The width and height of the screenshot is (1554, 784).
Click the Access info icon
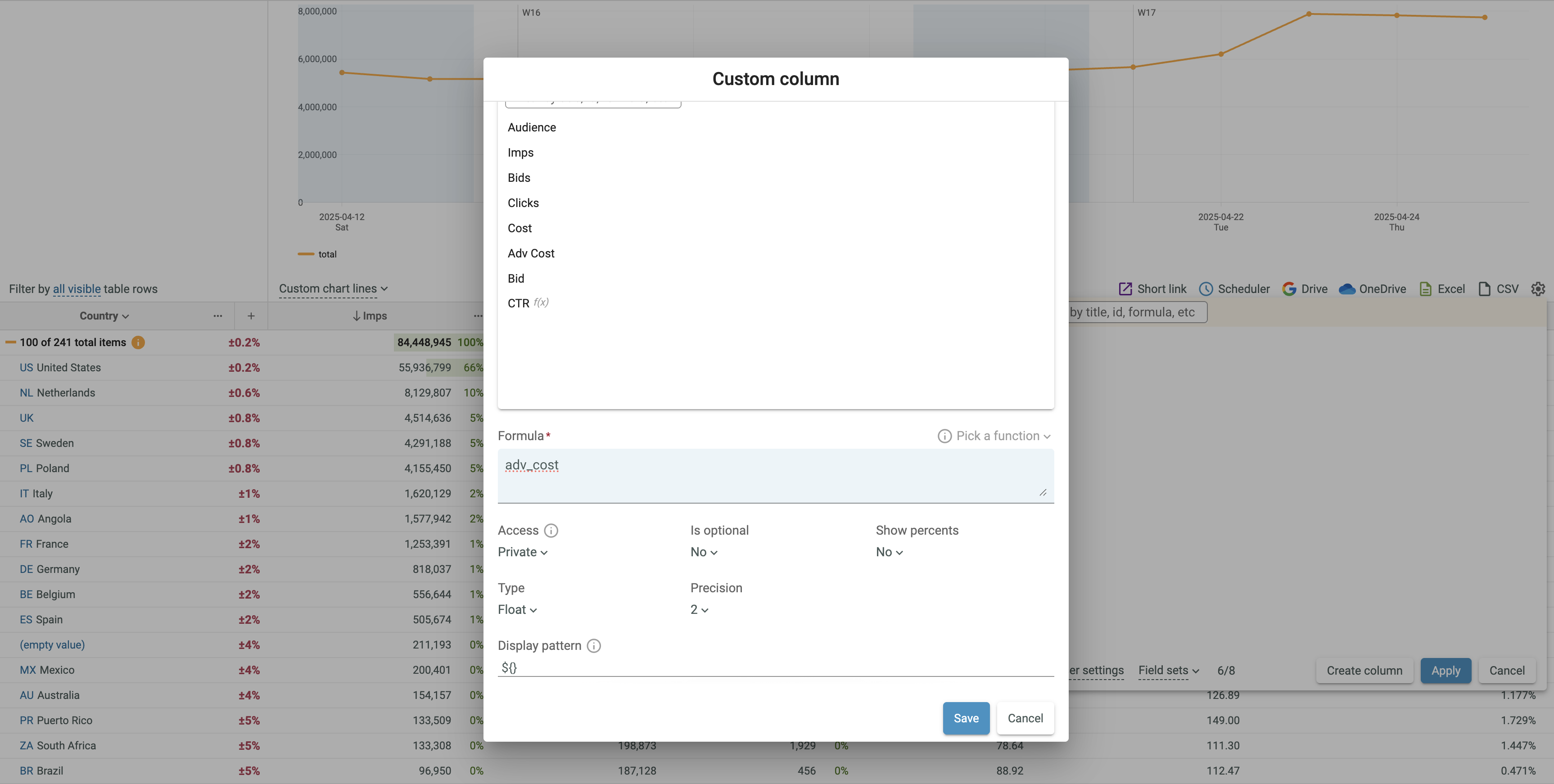click(551, 530)
